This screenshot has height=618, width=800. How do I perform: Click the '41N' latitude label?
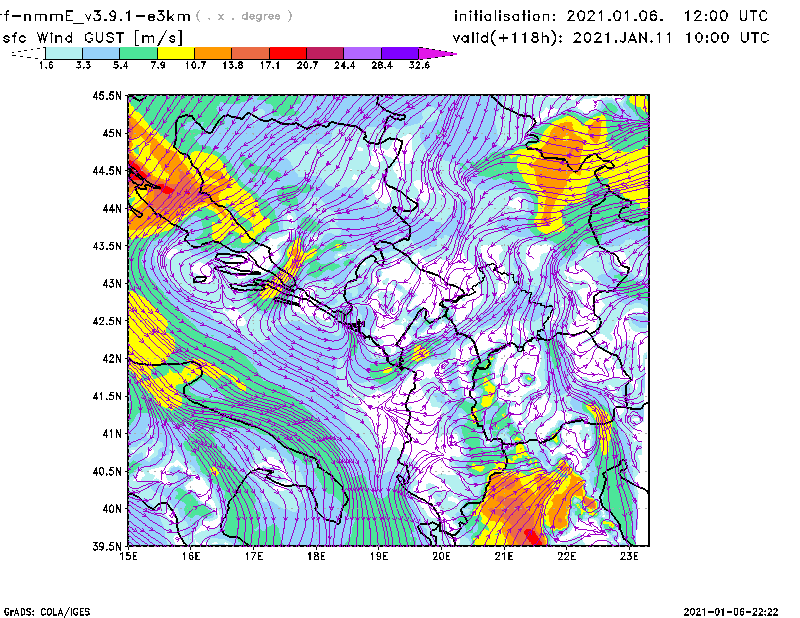(112, 434)
